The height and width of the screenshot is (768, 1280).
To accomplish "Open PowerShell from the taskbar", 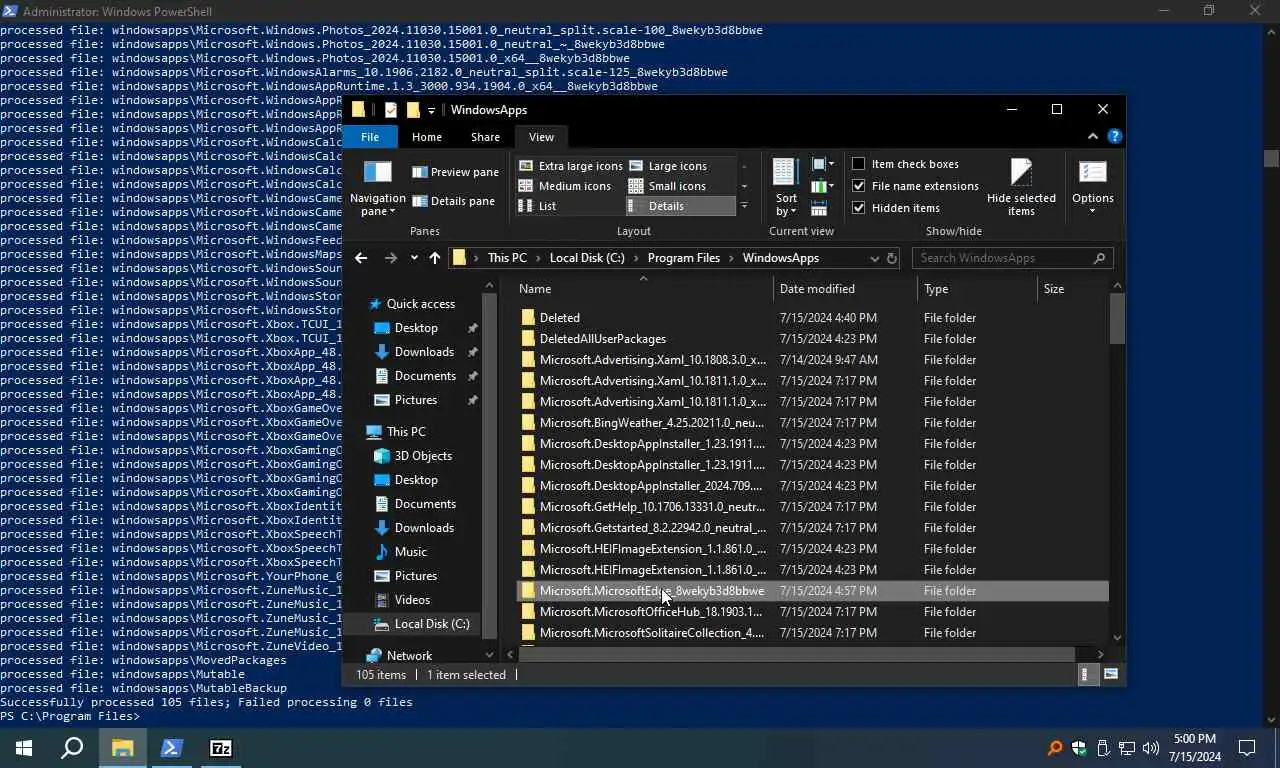I will [x=172, y=748].
